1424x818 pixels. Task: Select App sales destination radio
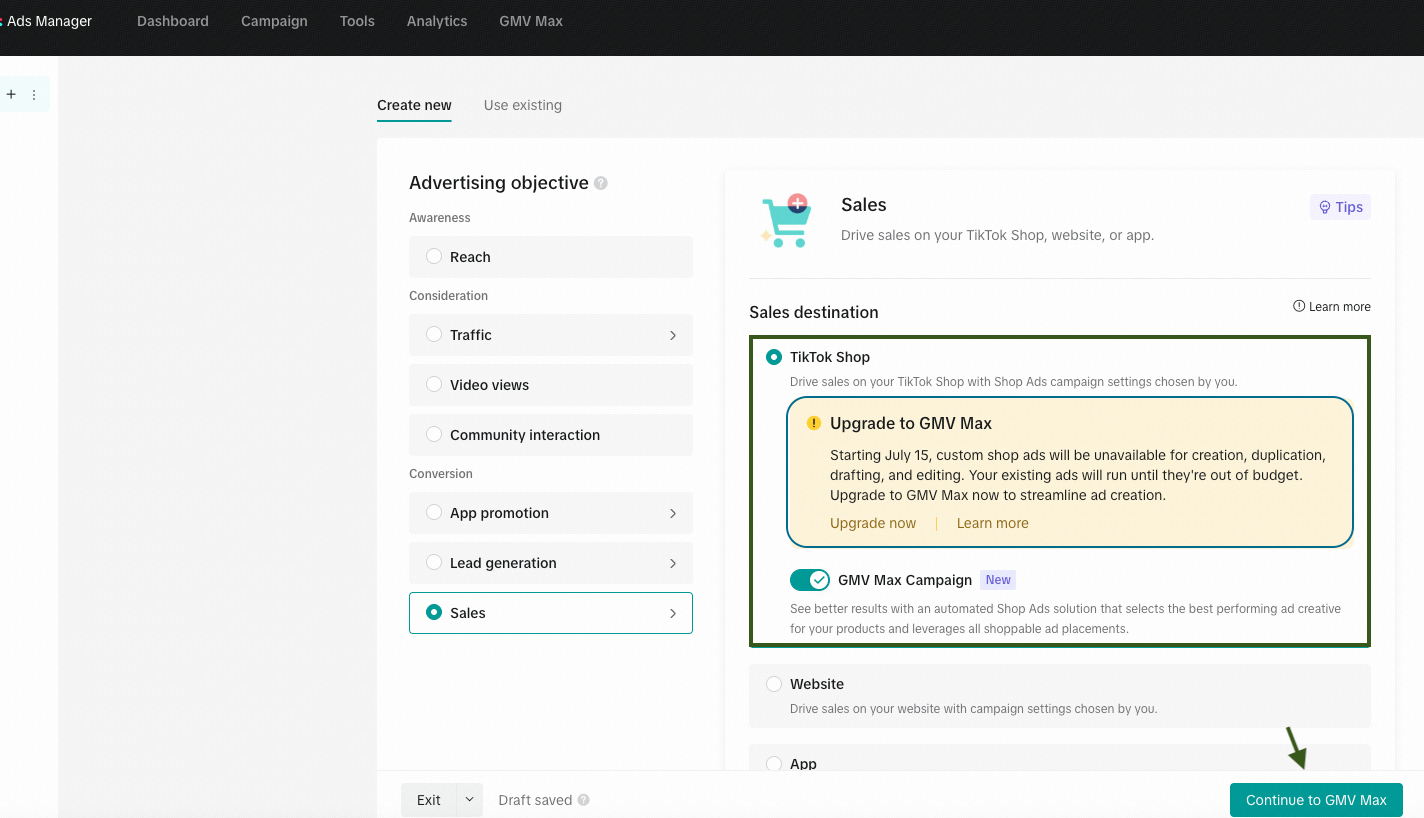774,763
